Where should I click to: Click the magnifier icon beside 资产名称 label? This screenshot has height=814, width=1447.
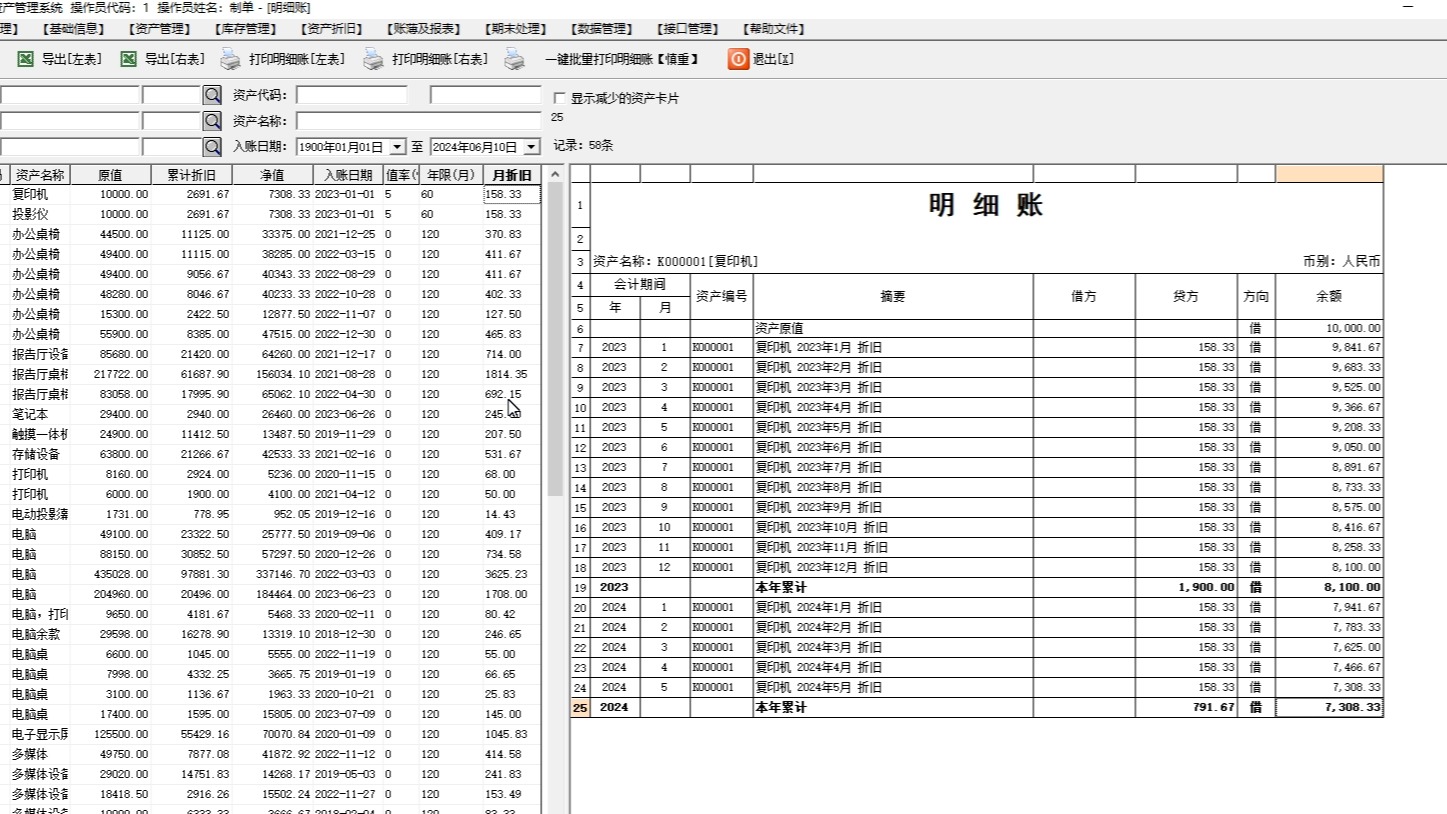(x=212, y=121)
